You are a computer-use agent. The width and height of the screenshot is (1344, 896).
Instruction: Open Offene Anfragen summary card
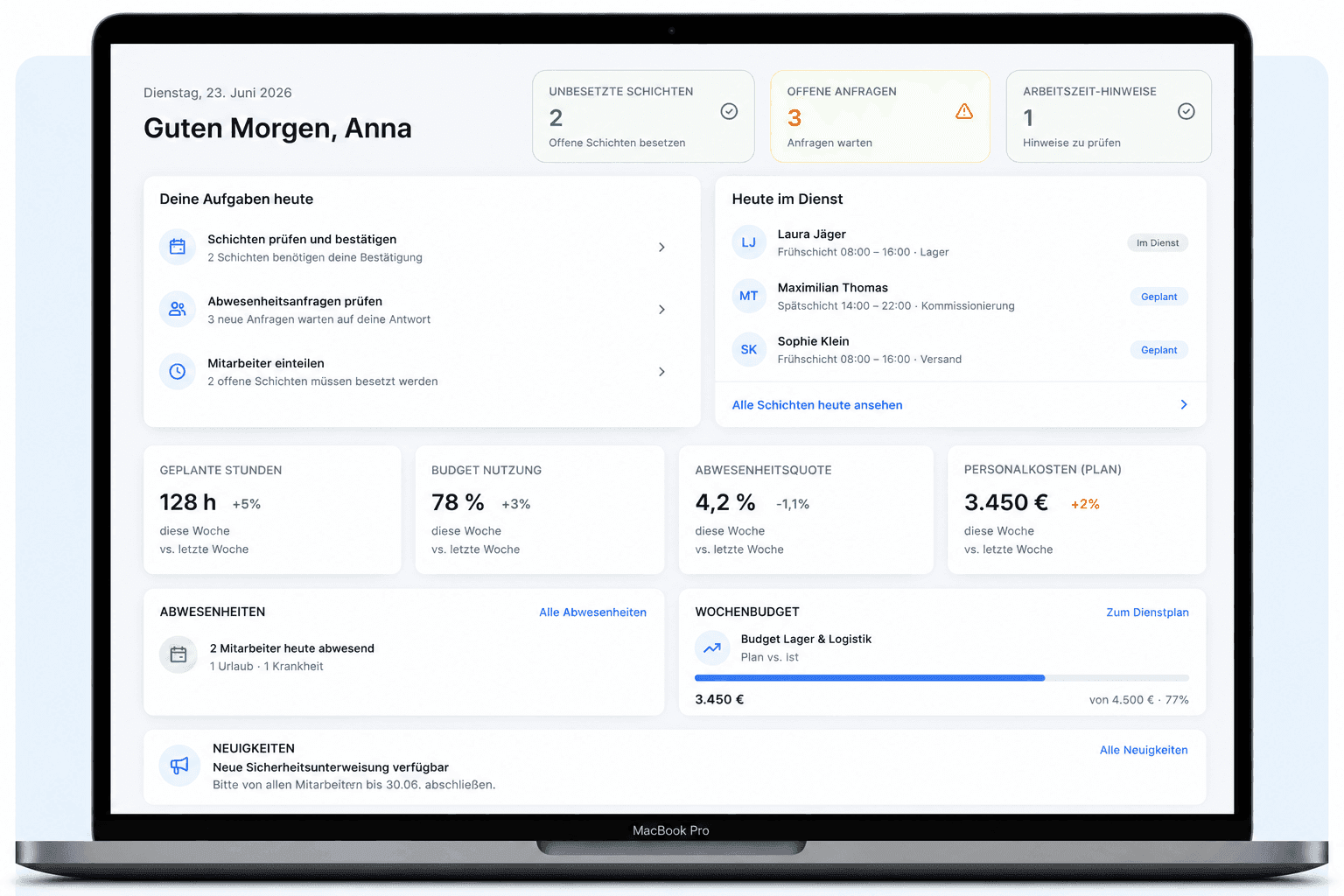pyautogui.click(x=880, y=116)
